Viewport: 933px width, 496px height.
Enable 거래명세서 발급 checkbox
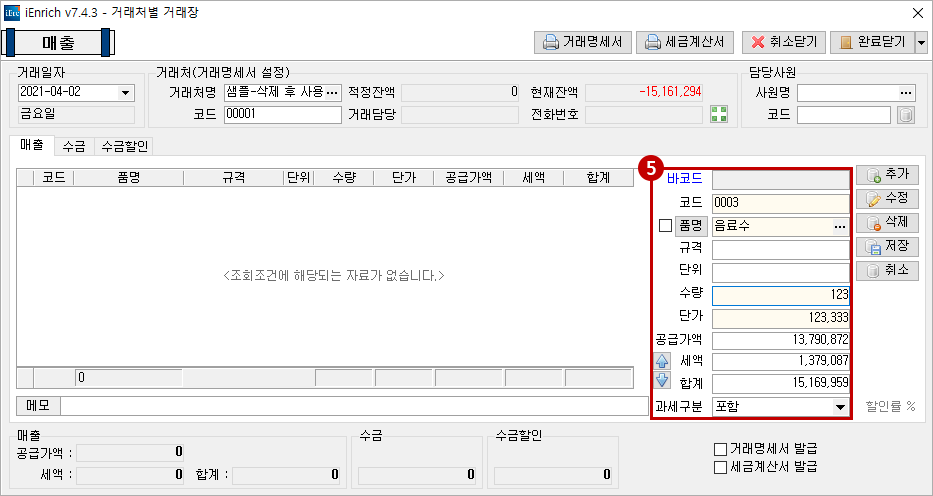(x=721, y=448)
